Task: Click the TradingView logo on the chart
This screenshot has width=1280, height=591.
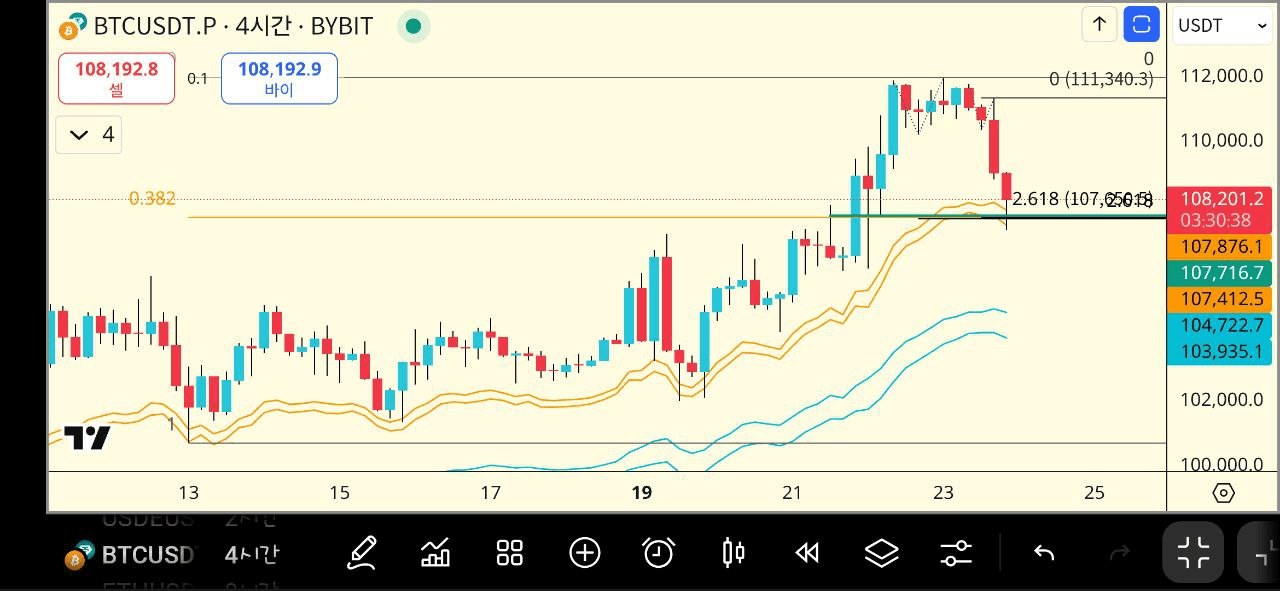Action: pyautogui.click(x=87, y=438)
